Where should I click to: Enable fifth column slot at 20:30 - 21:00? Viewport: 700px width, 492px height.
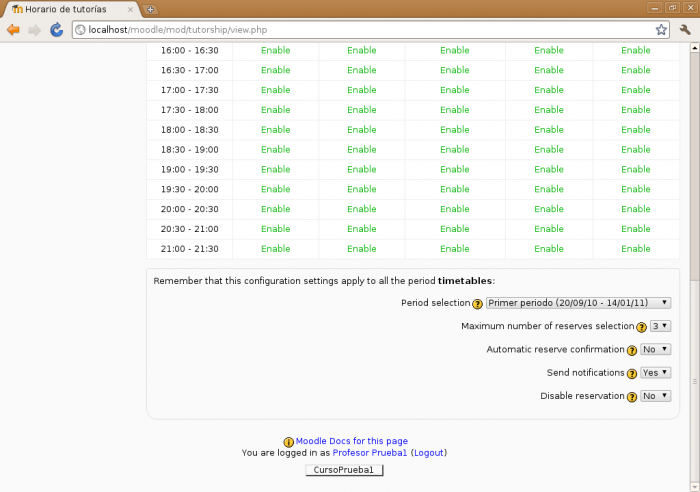click(636, 229)
